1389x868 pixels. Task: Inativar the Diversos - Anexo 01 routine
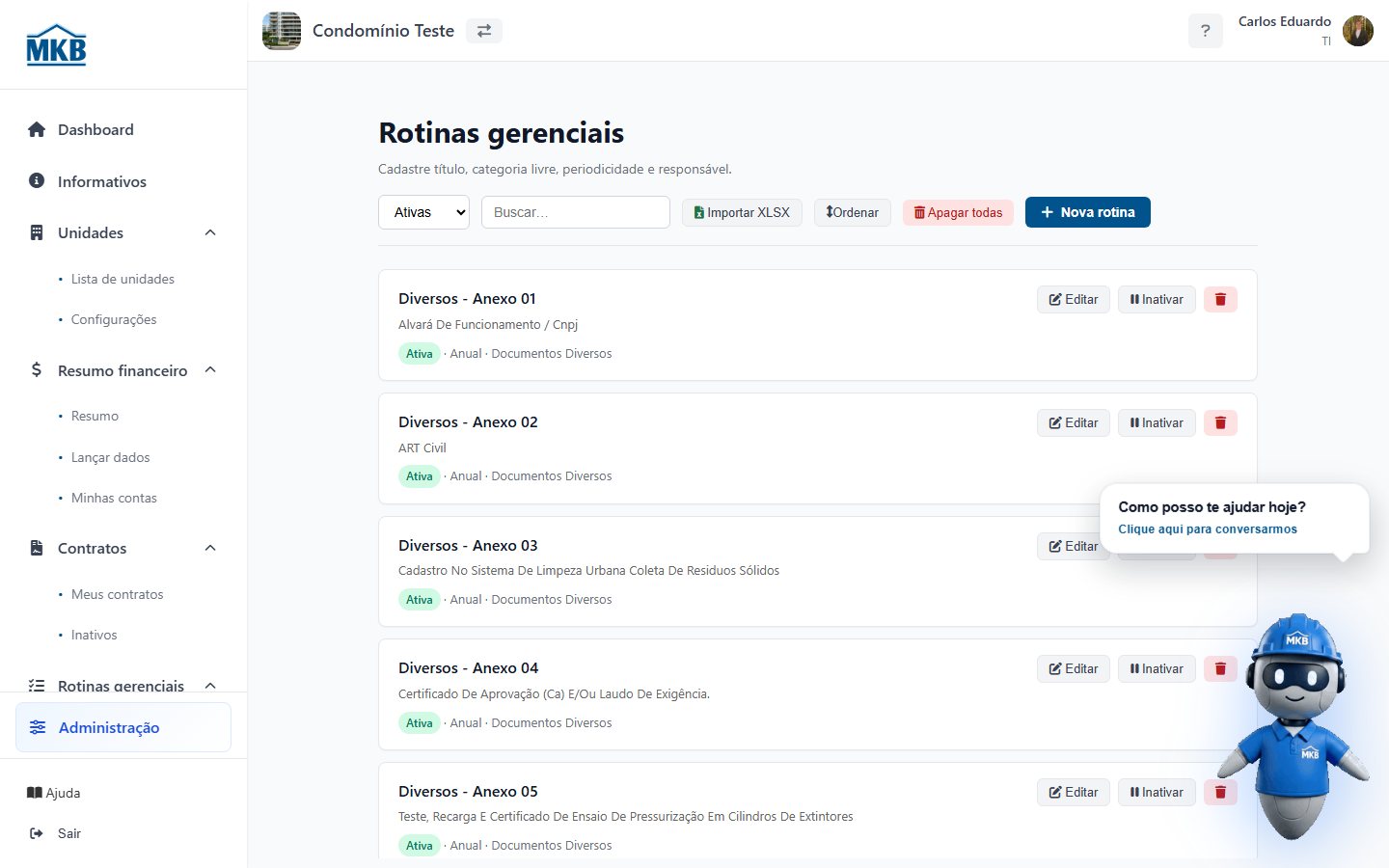tap(1157, 299)
